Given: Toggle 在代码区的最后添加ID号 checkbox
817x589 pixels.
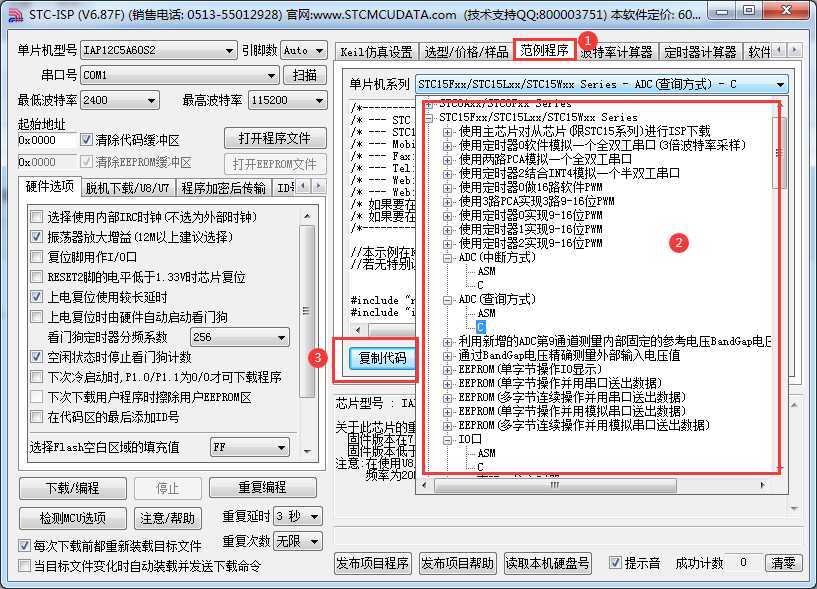Looking at the screenshot, I should (36, 417).
